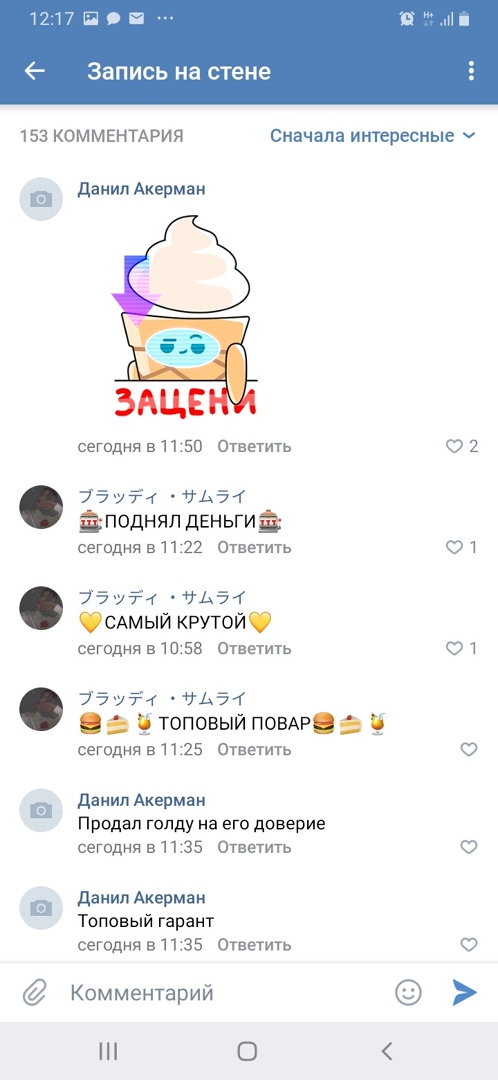Like the ТОПОВЫЙ ПОВАР comment
The height and width of the screenshot is (1080, 498).
(469, 749)
